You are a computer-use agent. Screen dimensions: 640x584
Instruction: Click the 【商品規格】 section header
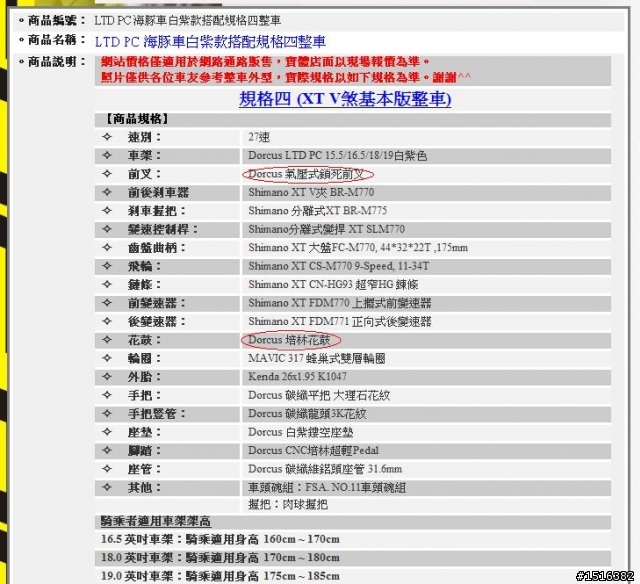[x=136, y=119]
